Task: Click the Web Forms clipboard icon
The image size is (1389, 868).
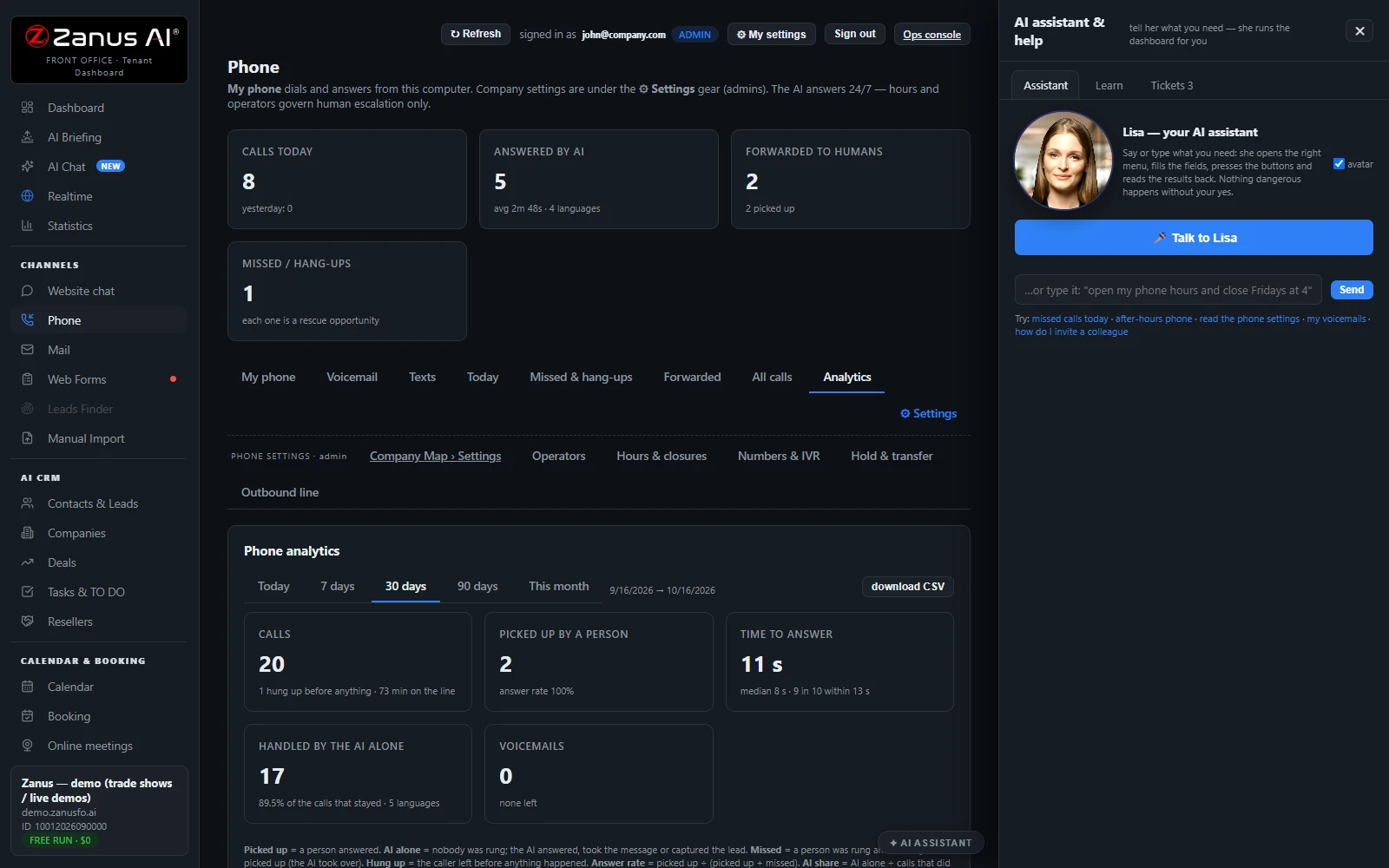Action: [27, 379]
